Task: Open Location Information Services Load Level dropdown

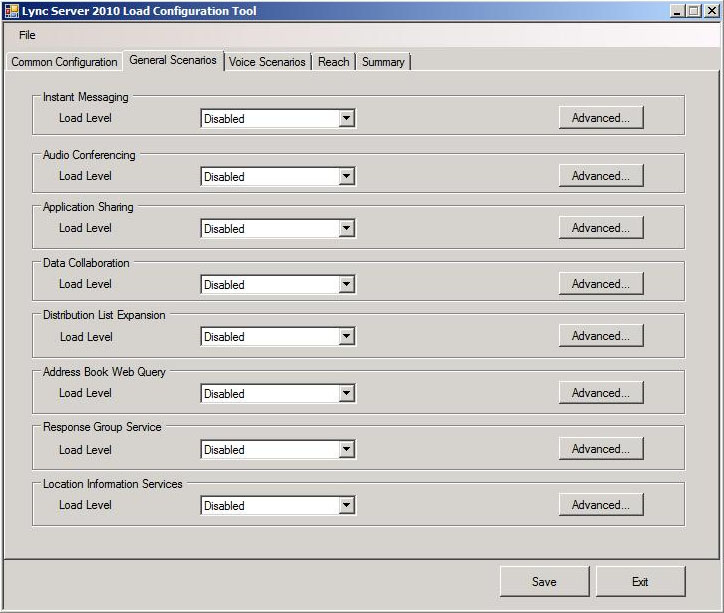Action: pos(278,505)
